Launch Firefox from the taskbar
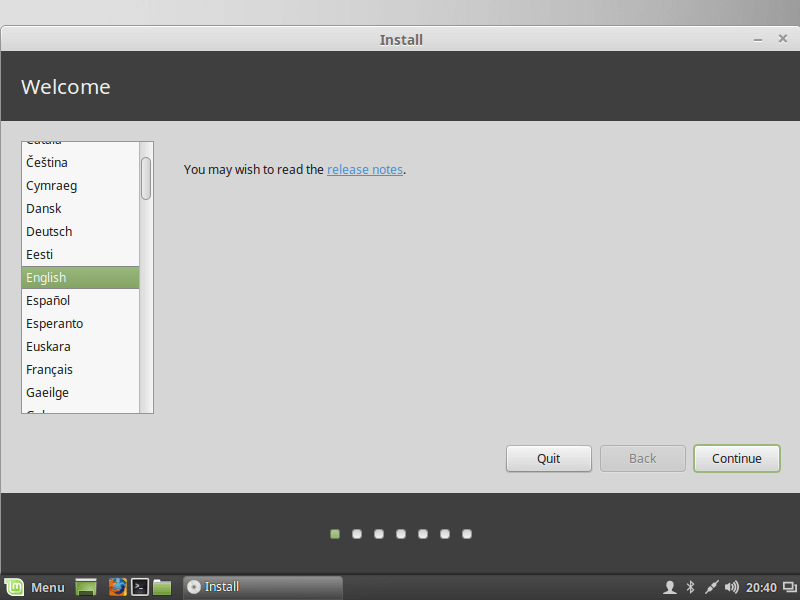The width and height of the screenshot is (800, 600). pos(117,587)
